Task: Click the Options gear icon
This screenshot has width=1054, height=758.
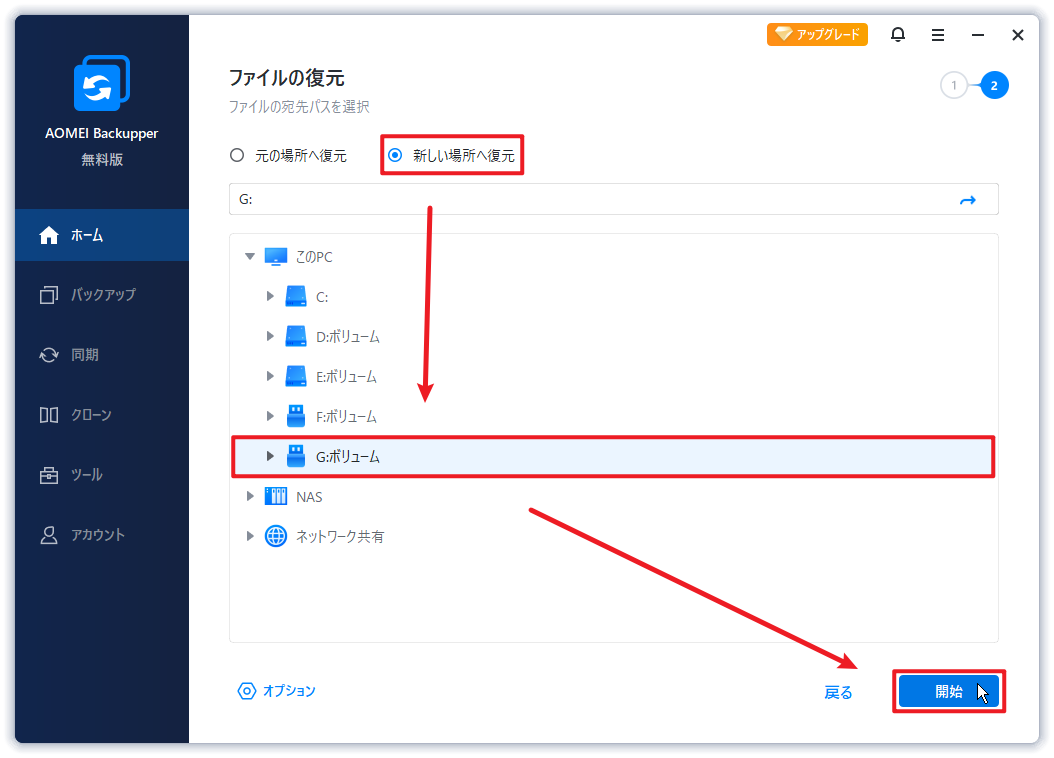Action: pyautogui.click(x=246, y=691)
